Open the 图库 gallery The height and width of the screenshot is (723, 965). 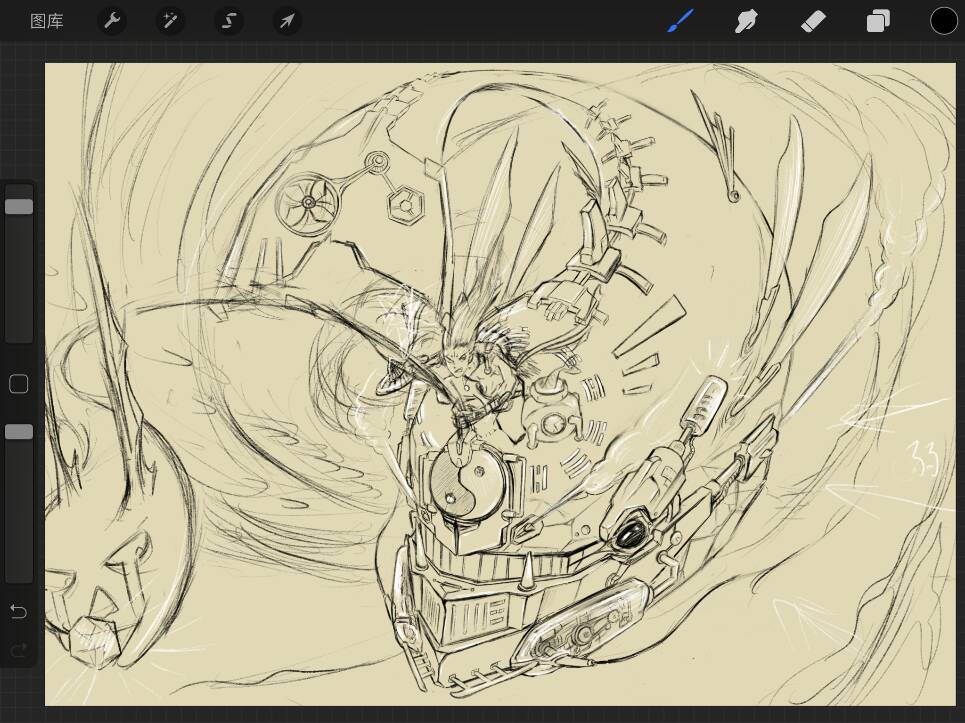(x=47, y=22)
